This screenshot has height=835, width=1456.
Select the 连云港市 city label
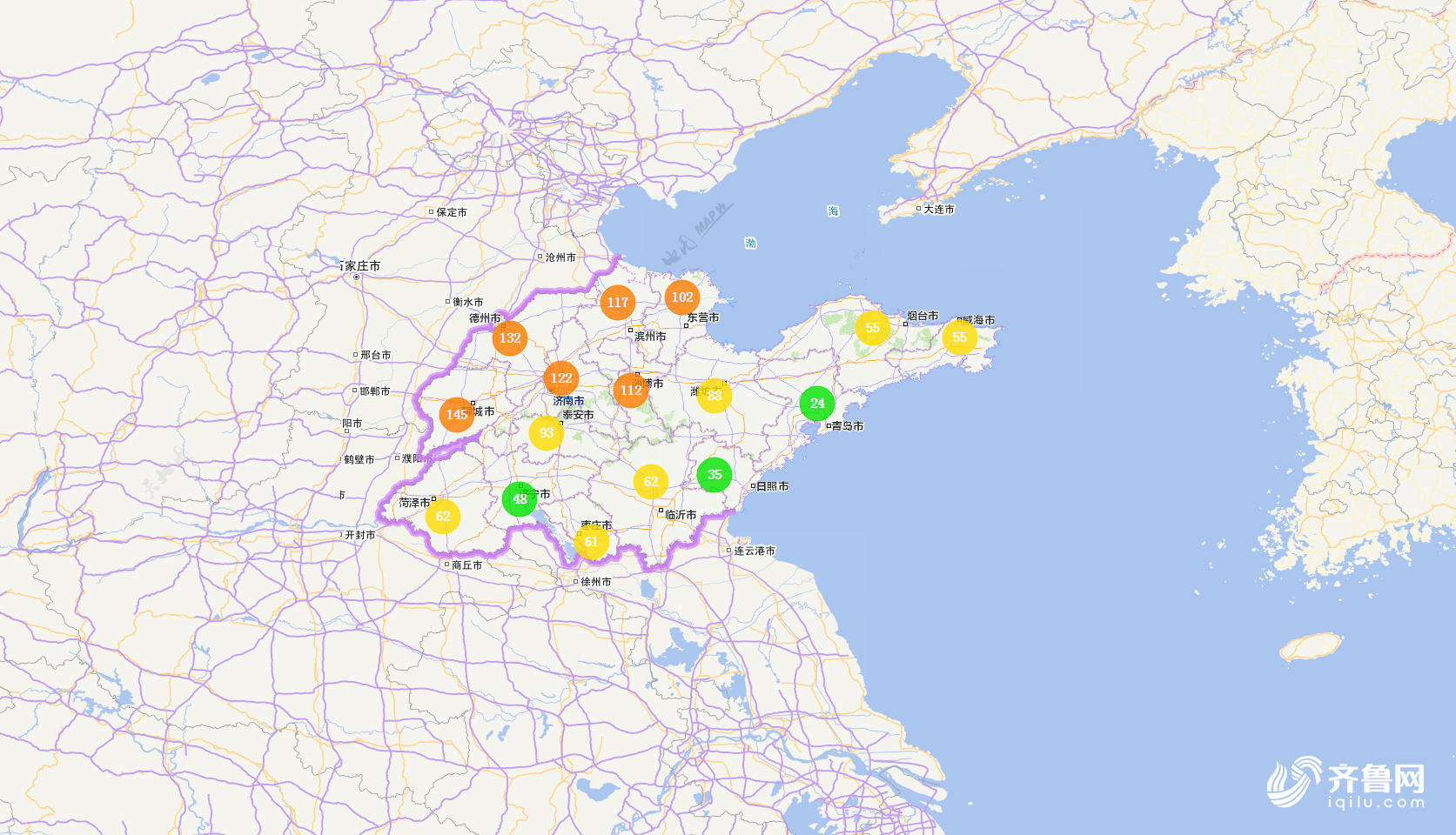754,551
